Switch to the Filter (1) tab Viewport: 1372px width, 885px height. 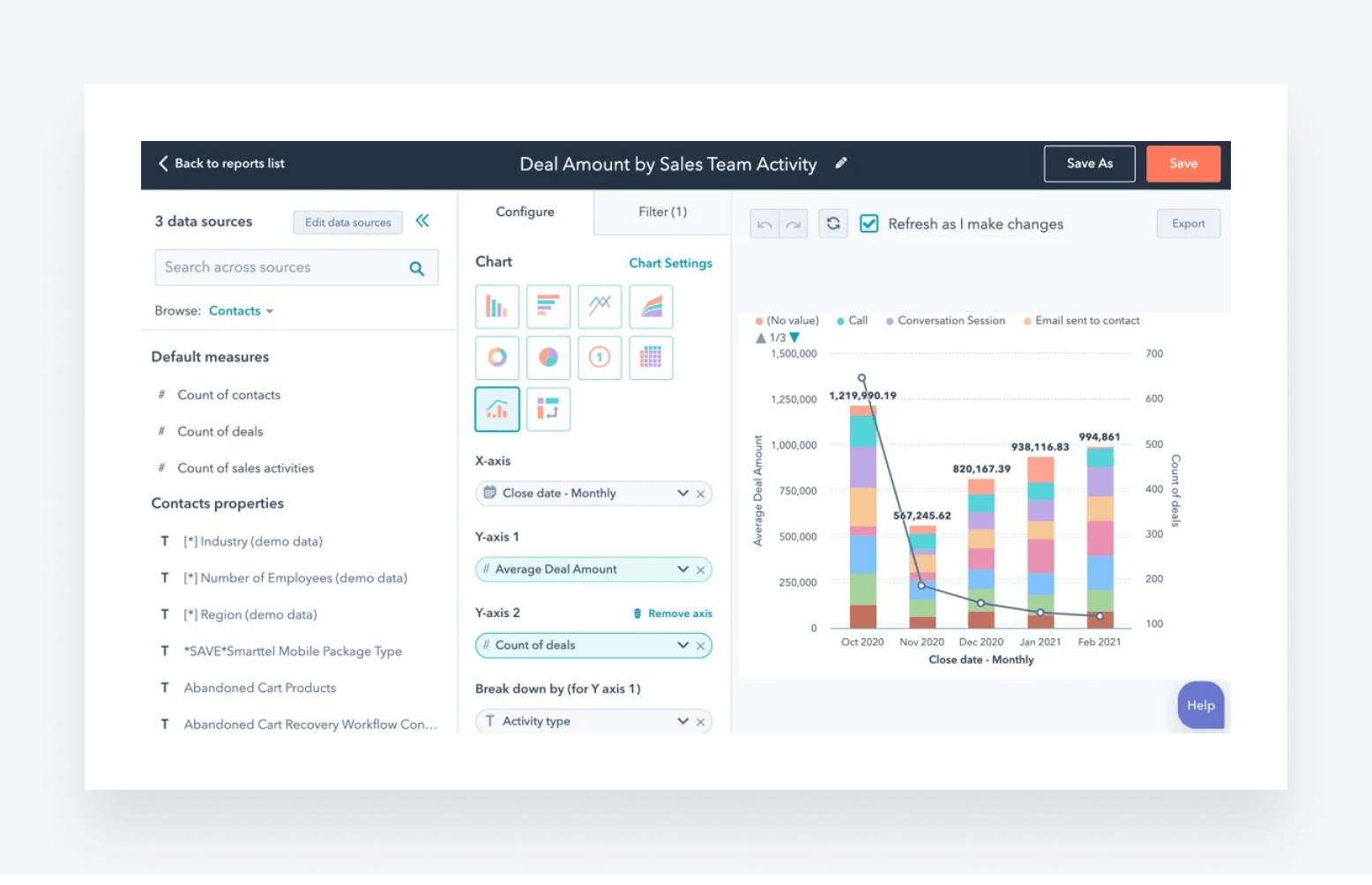(x=662, y=212)
